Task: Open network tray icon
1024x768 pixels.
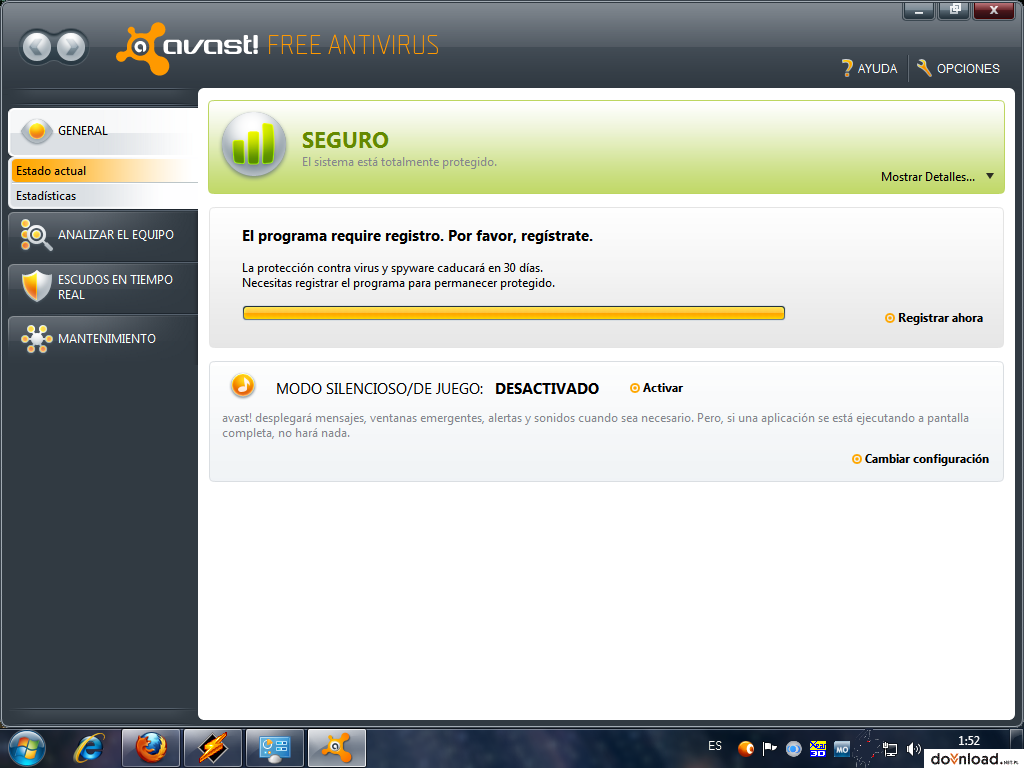Action: (x=889, y=749)
